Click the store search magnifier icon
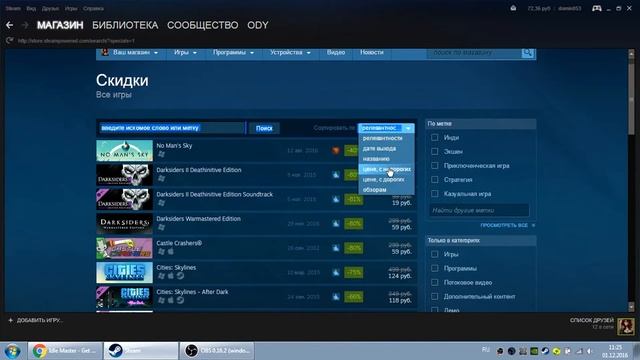640x360 pixels. pyautogui.click(x=528, y=53)
